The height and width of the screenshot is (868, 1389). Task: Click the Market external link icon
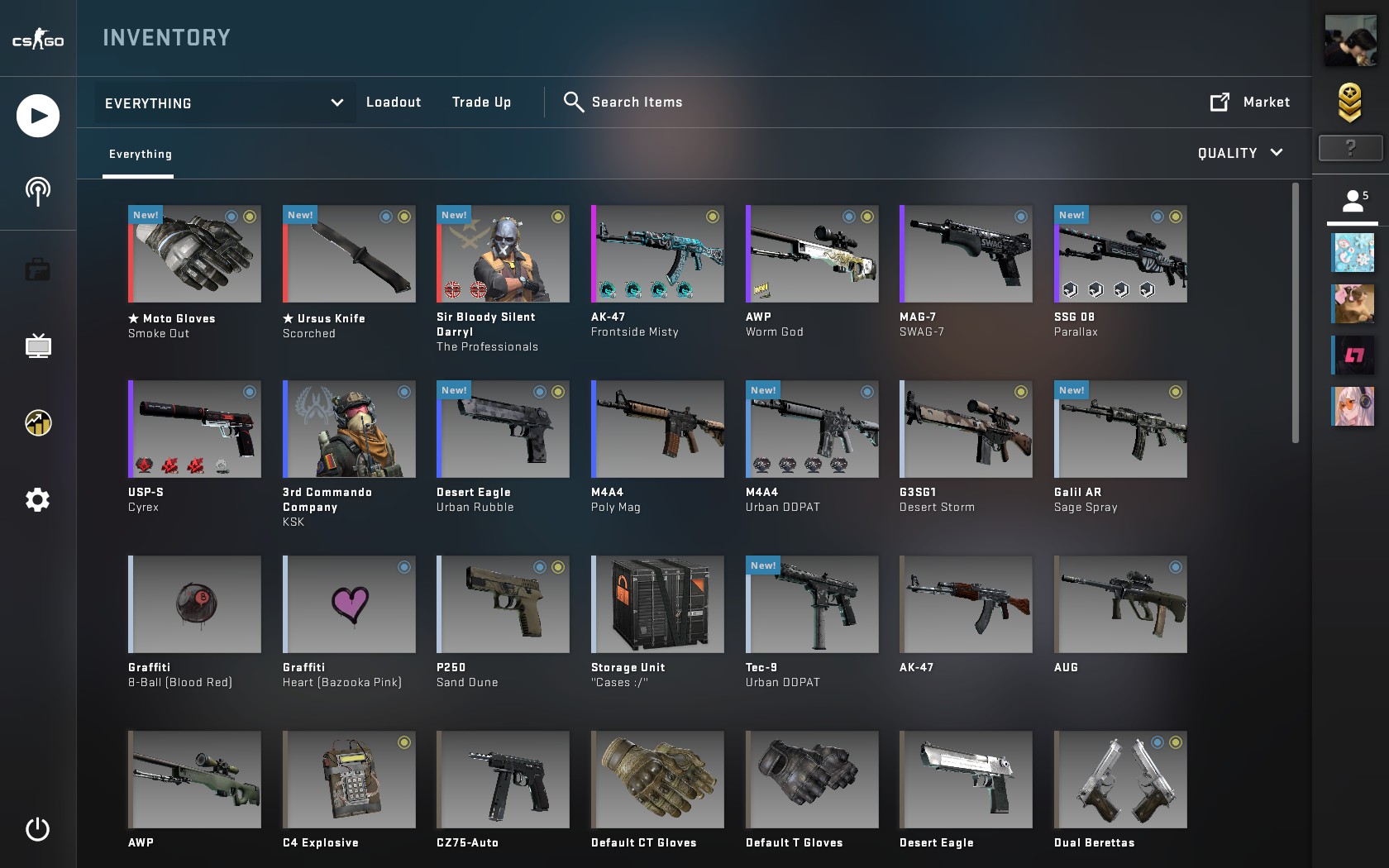click(x=1220, y=102)
